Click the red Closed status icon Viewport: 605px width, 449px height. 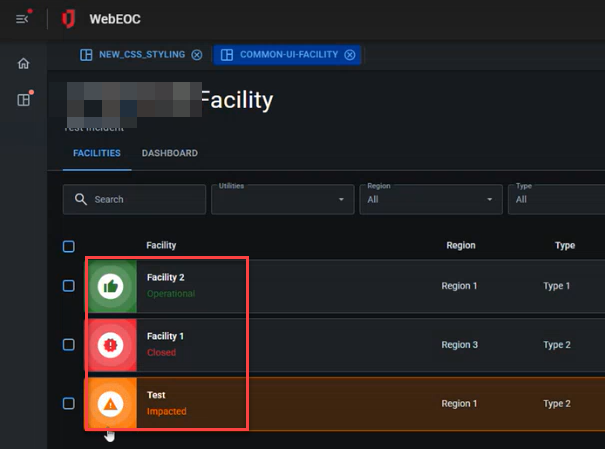pos(111,345)
